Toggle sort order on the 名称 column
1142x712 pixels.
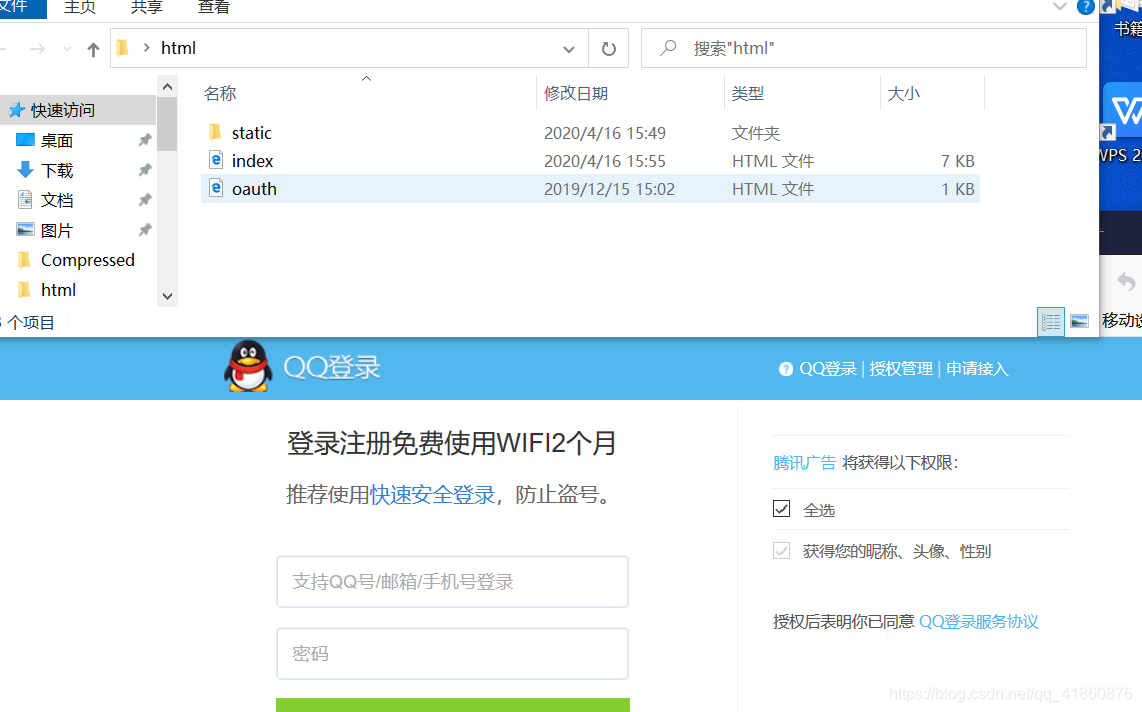tap(219, 93)
